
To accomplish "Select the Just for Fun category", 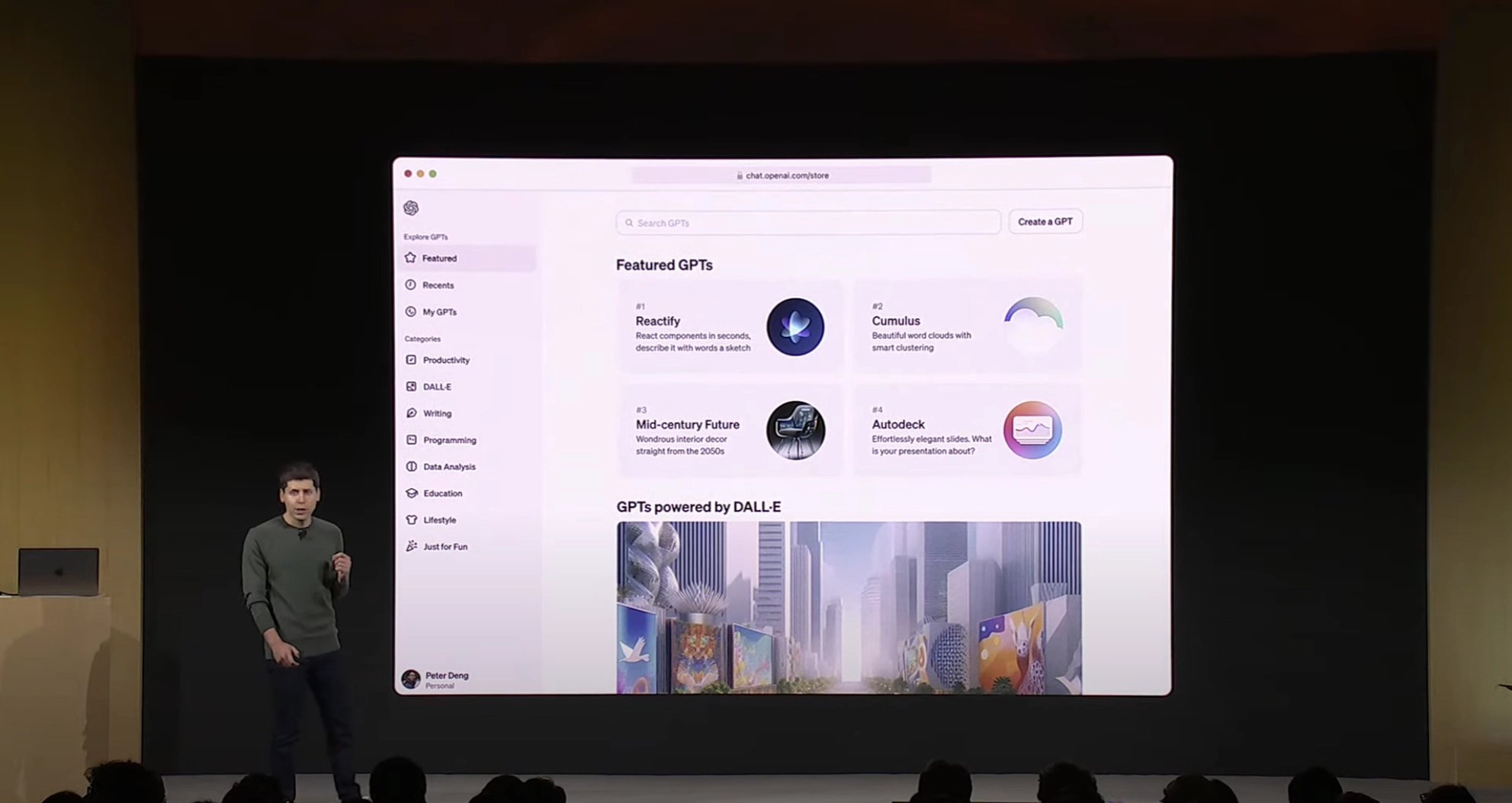I will [x=468, y=546].
